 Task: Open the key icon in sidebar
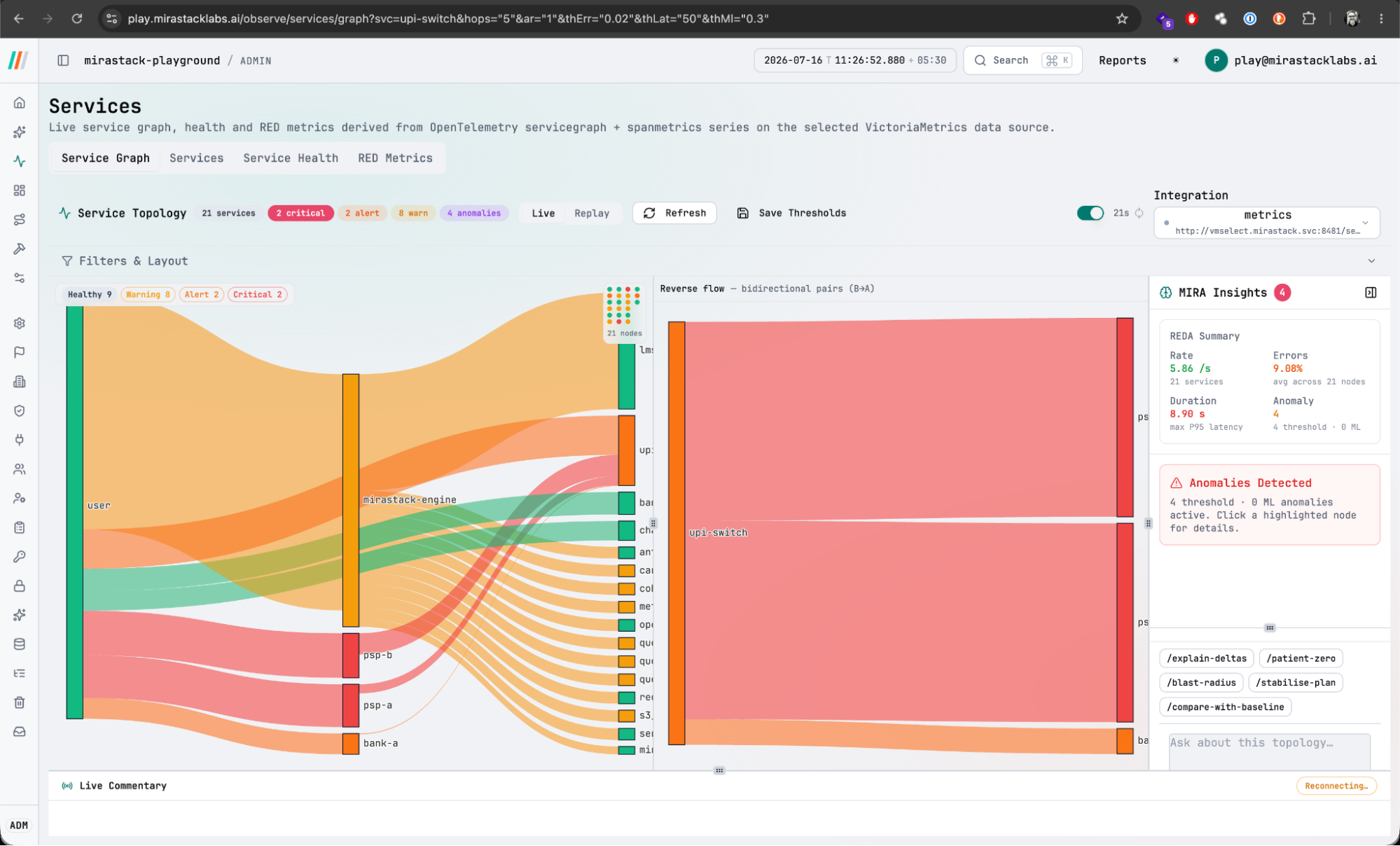[20, 557]
